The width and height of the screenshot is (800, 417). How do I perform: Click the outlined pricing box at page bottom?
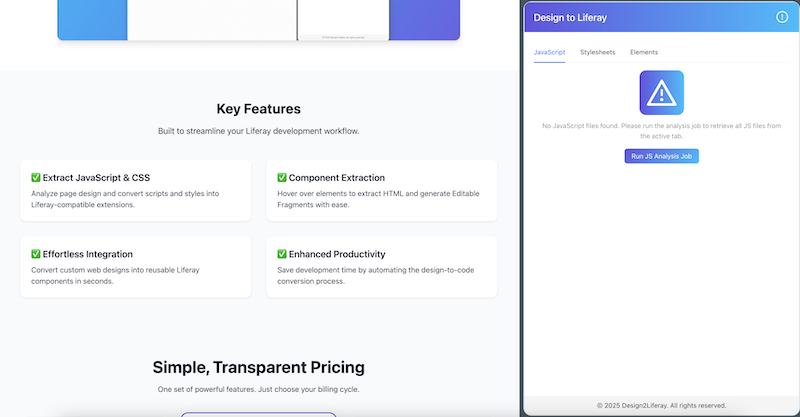(258, 413)
